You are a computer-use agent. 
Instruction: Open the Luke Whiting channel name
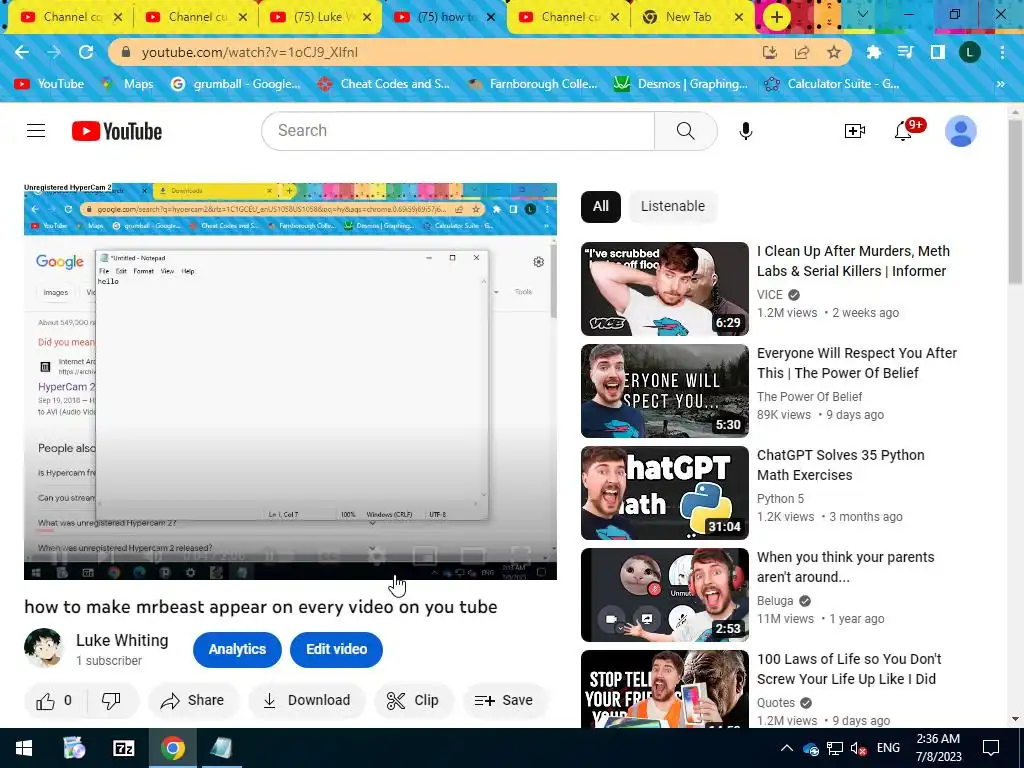tap(122, 641)
